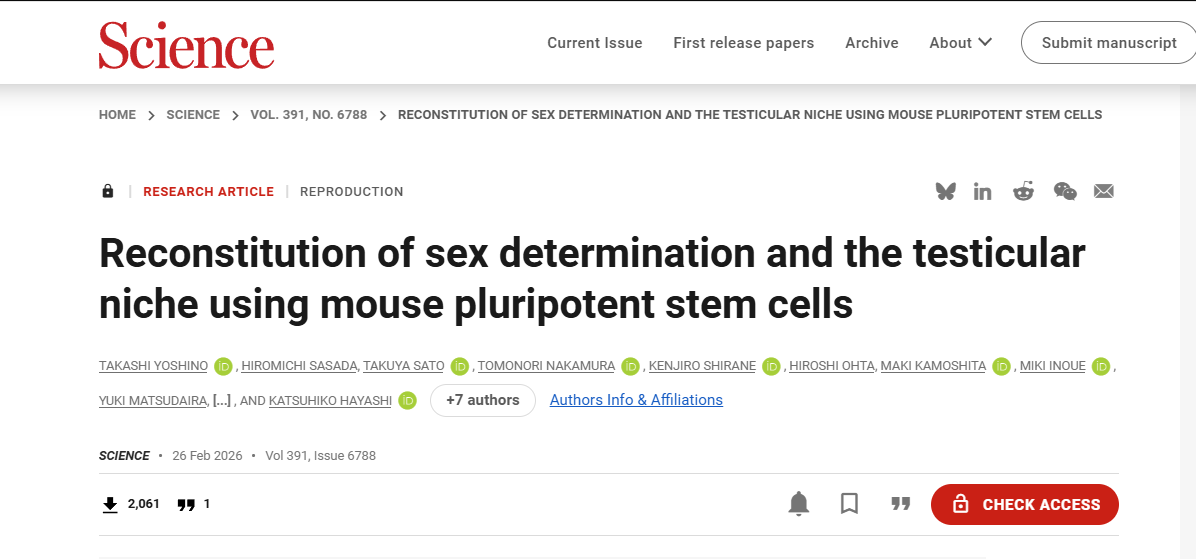Open Takashi Yoshino's ORCID icon
This screenshot has height=559, width=1196.
223,366
